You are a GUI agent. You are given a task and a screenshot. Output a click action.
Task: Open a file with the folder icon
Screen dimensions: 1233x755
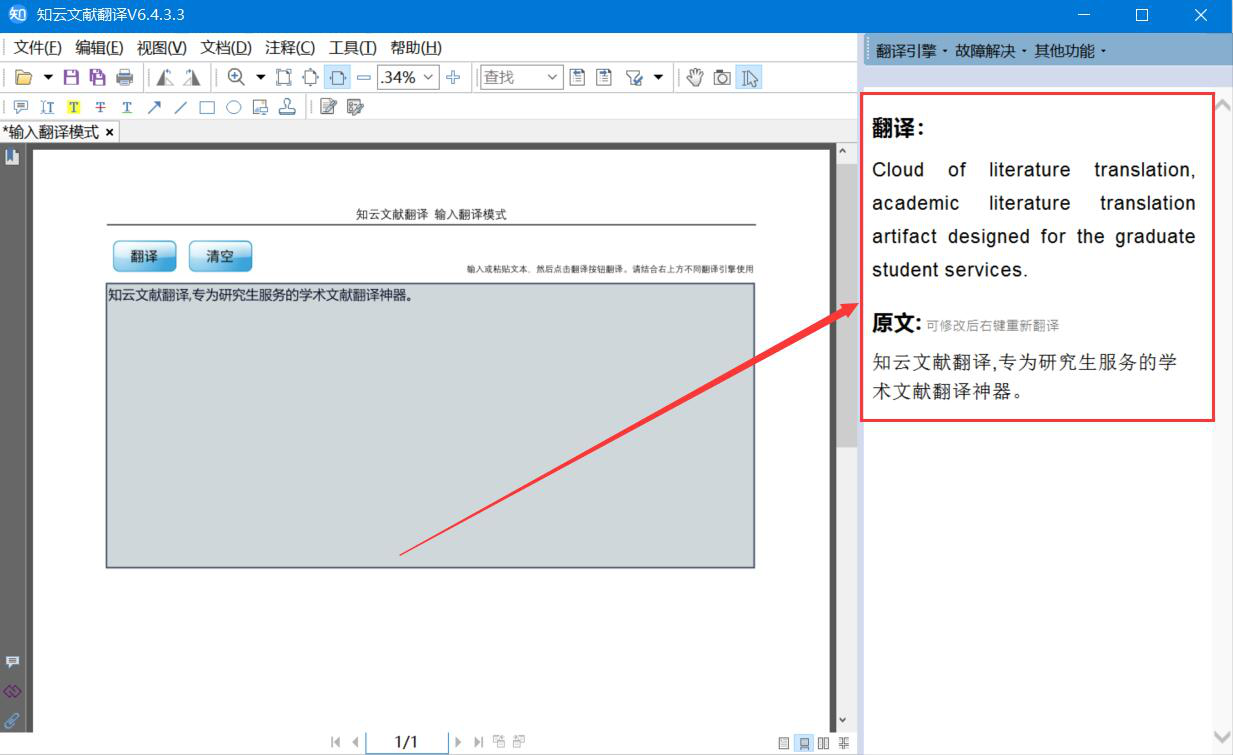pos(24,78)
